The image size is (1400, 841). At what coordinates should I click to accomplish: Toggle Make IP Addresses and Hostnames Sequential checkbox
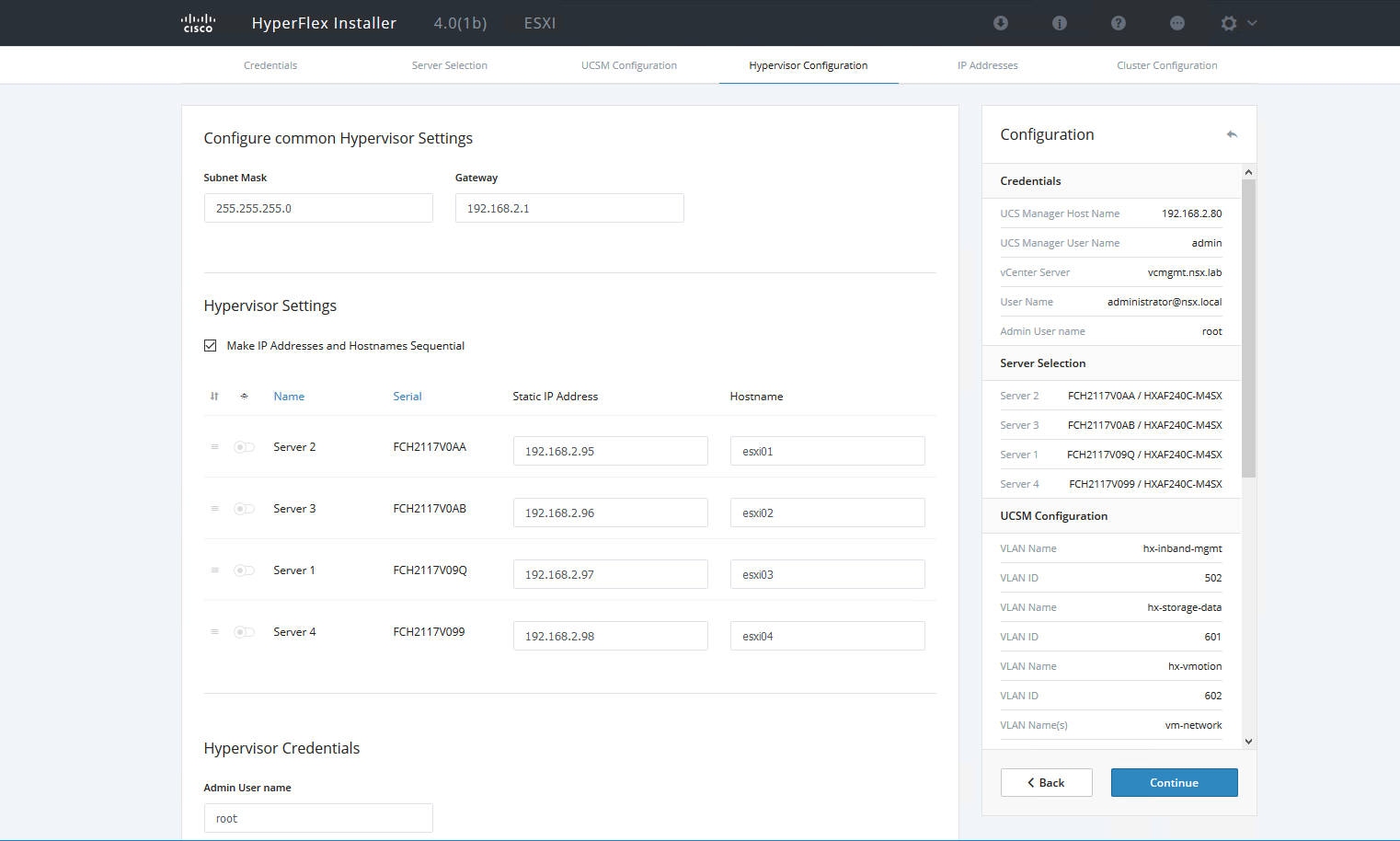[x=211, y=346]
